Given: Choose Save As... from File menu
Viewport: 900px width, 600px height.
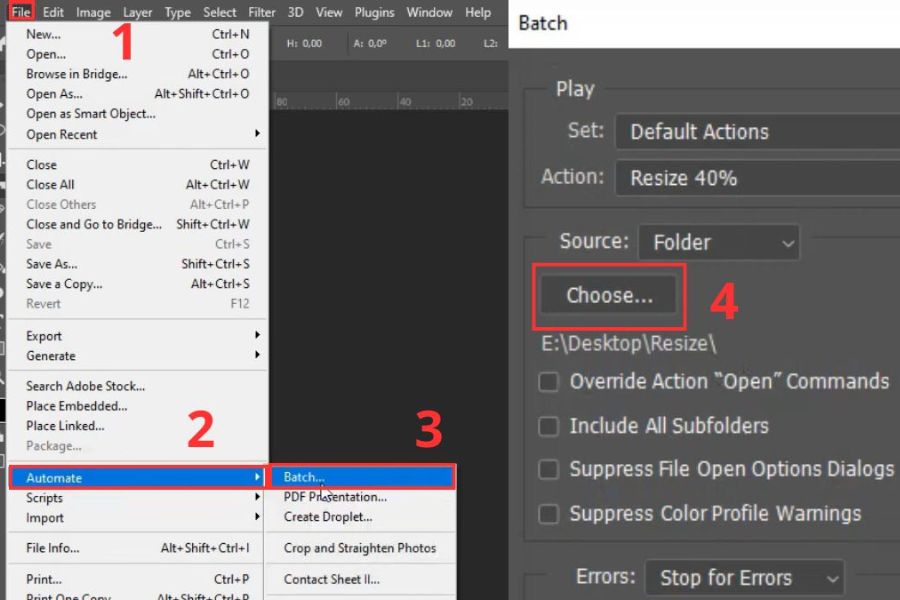Looking at the screenshot, I should (51, 264).
